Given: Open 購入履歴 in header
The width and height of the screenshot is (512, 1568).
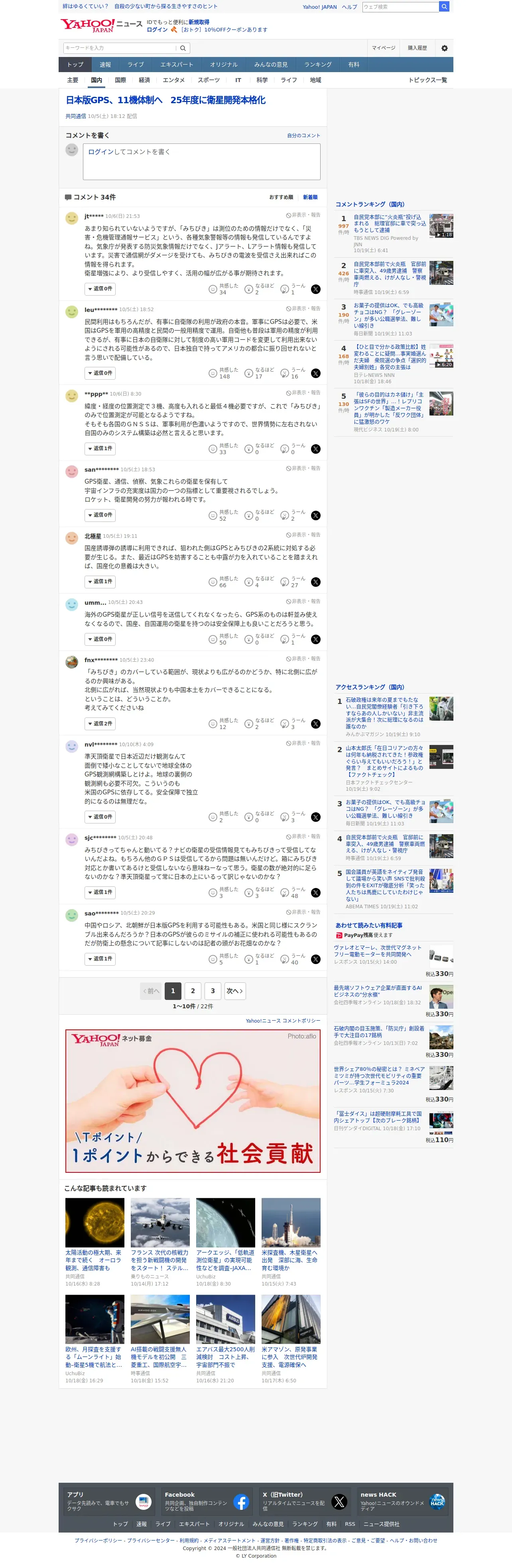Looking at the screenshot, I should tap(417, 48).
